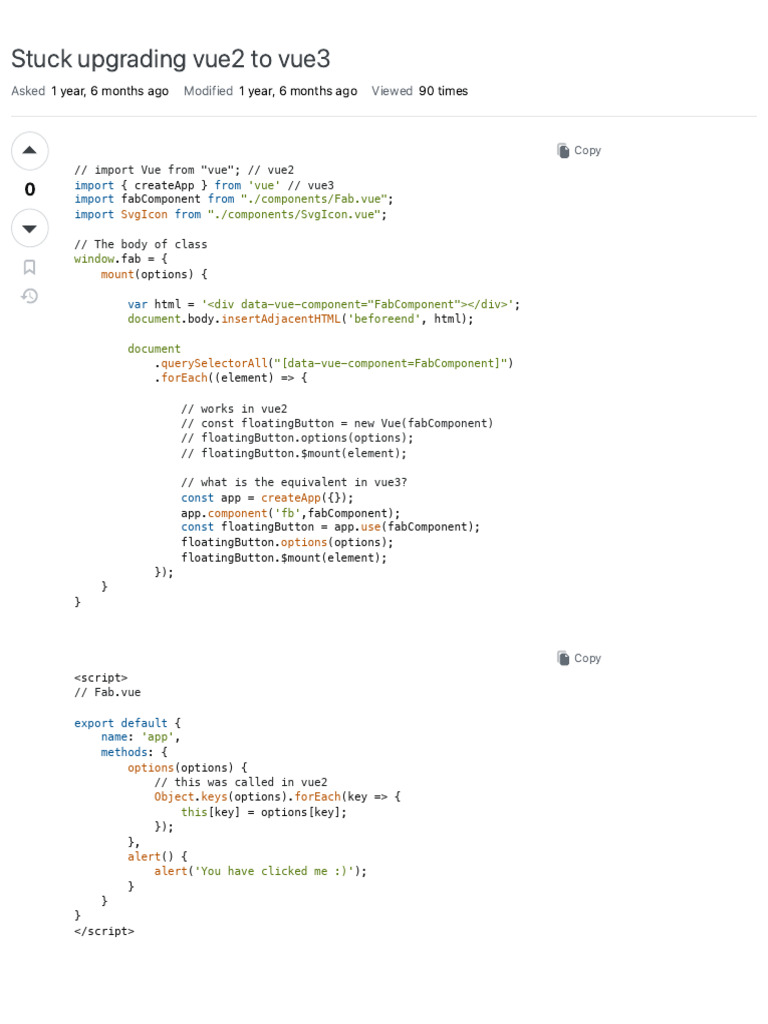Viewport: 768px width, 1024px height.
Task: Click the comment "// what is the equivalent in vue3?"
Action: pyautogui.click(x=294, y=482)
